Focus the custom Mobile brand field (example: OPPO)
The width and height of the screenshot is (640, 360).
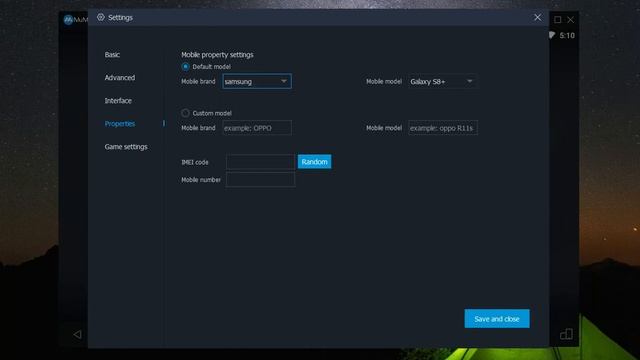pyautogui.click(x=257, y=128)
